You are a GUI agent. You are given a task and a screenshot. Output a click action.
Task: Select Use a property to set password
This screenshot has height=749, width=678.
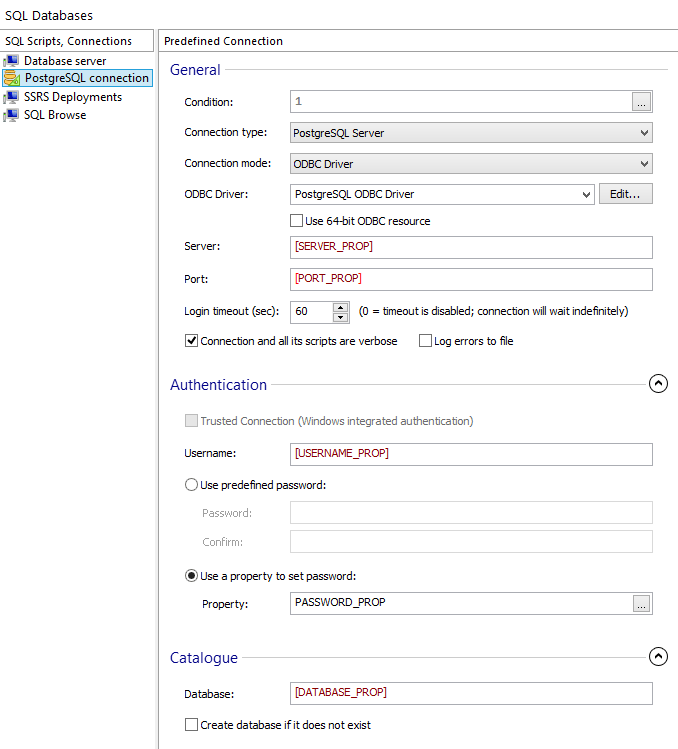pos(191,576)
